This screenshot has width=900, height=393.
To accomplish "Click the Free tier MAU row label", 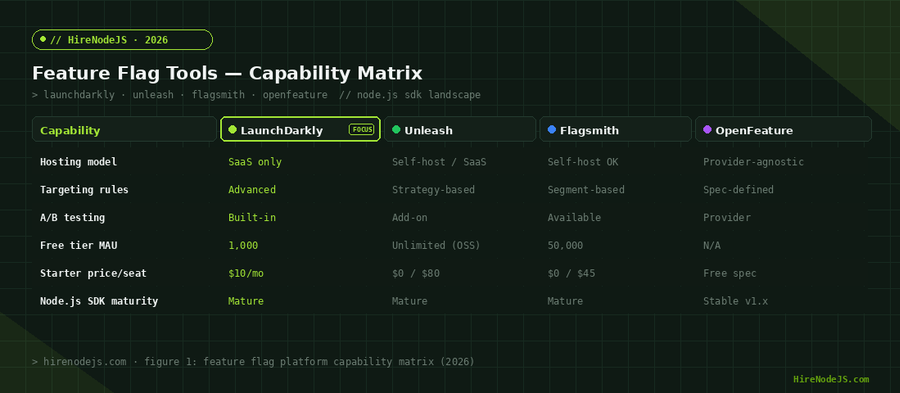I will click(79, 245).
